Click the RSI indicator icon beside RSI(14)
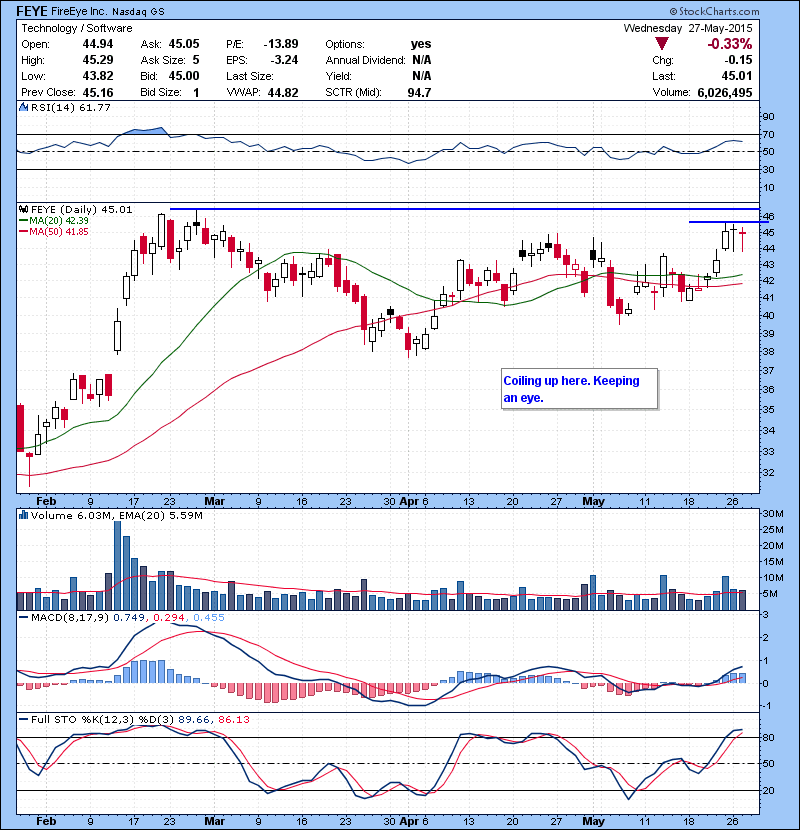Screen dimensions: 800x830 23,107
